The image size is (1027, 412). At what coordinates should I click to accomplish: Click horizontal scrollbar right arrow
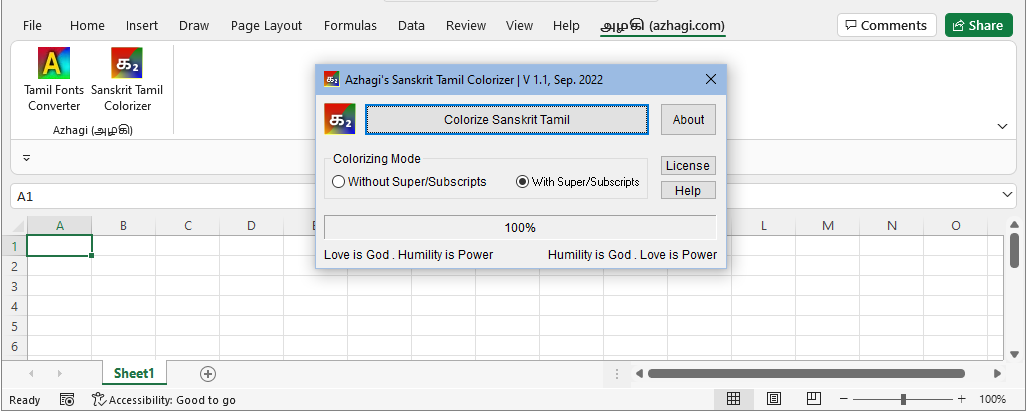pyautogui.click(x=998, y=374)
